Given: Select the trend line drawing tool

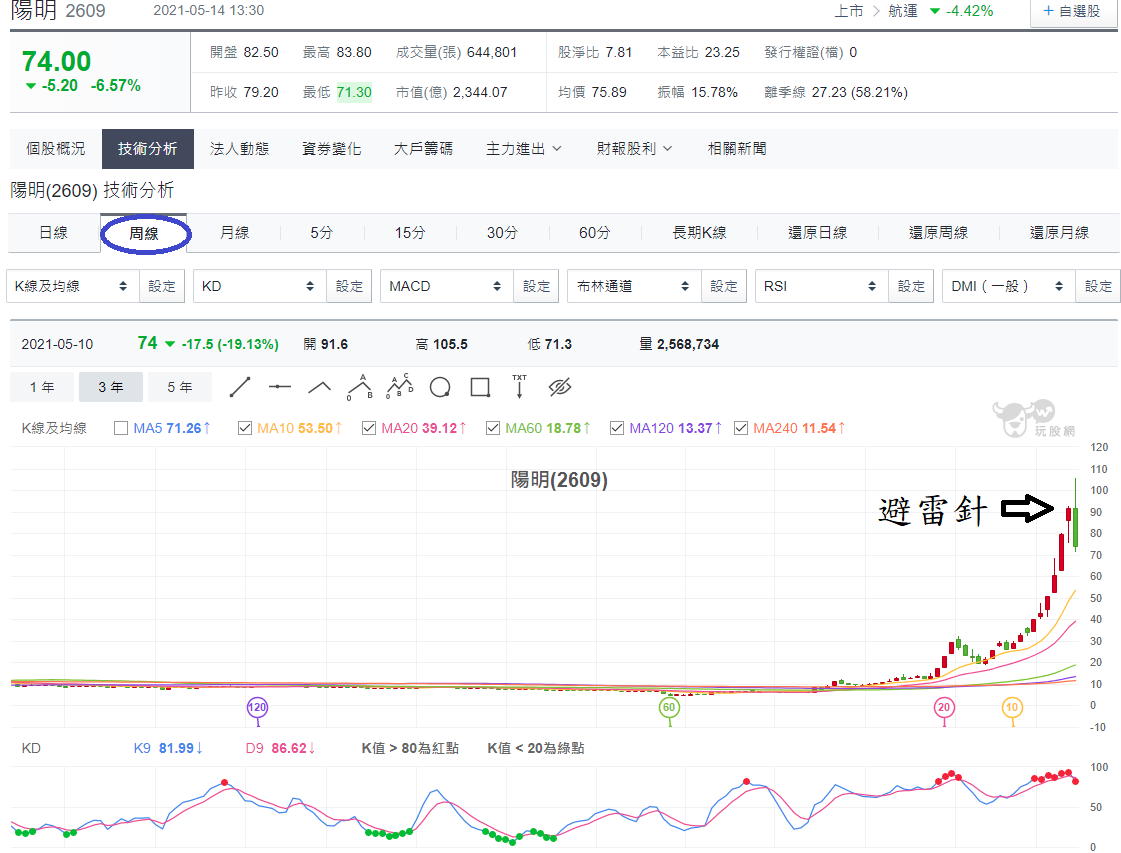Looking at the screenshot, I should click(x=239, y=388).
